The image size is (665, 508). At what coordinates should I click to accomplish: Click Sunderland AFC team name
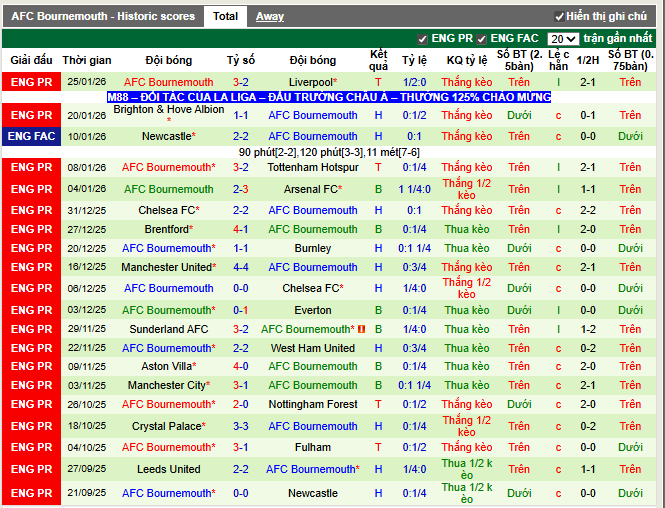pos(168,329)
